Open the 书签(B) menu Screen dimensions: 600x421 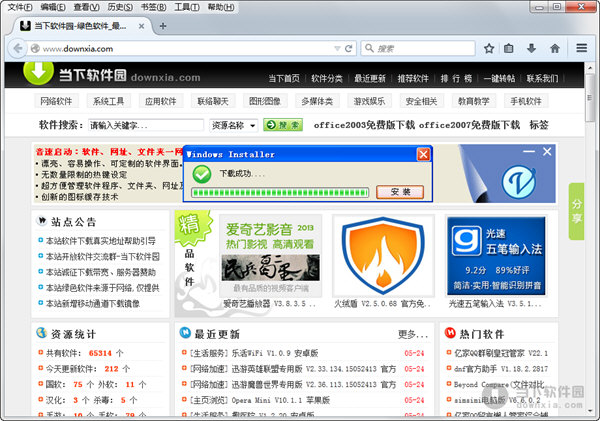click(153, 7)
